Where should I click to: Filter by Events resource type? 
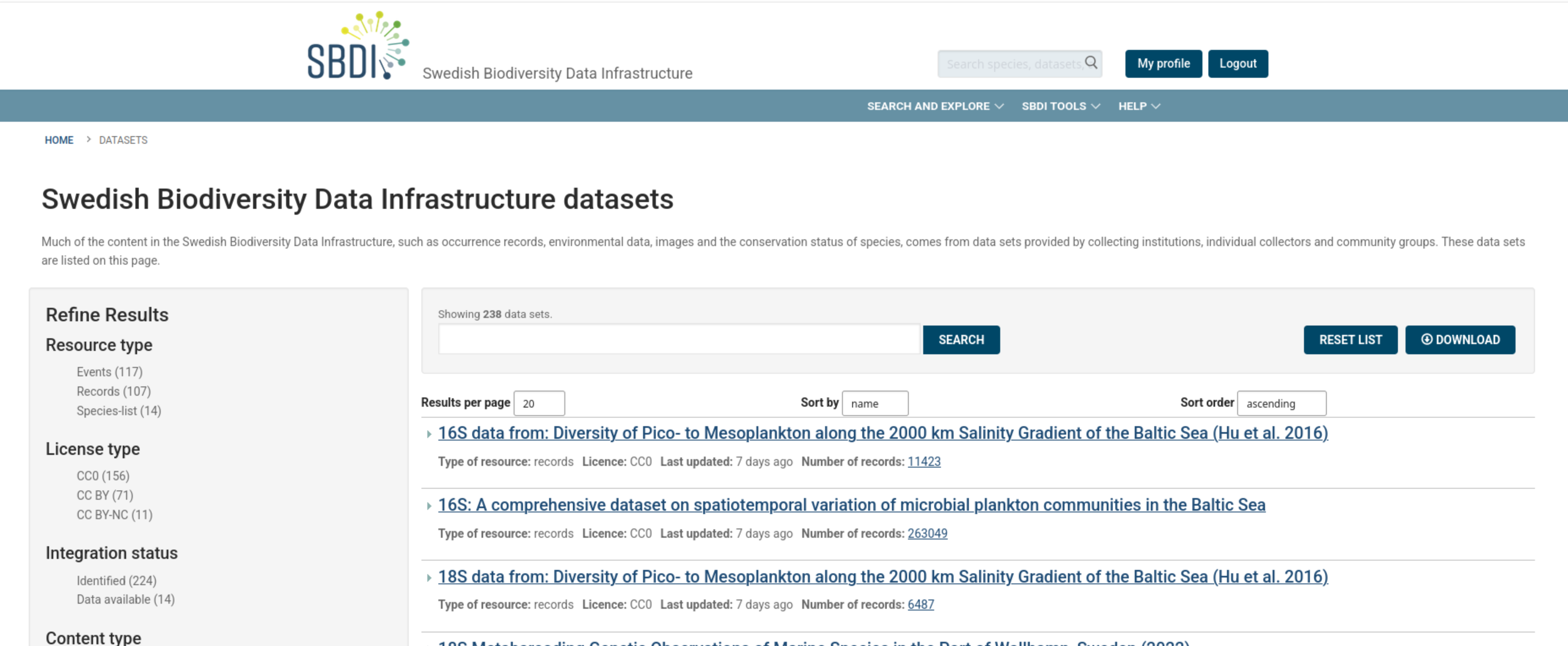click(110, 372)
